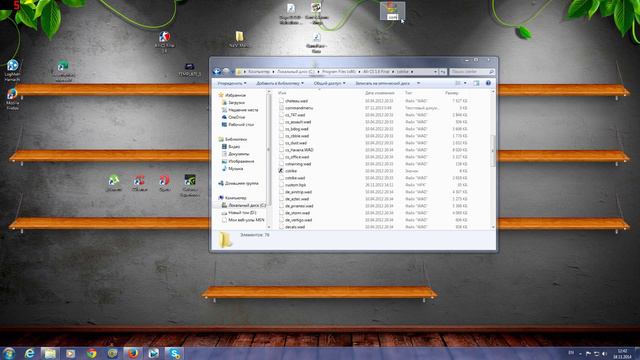Toggle the preview pane icon in Explorer toolbar

click(x=476, y=83)
